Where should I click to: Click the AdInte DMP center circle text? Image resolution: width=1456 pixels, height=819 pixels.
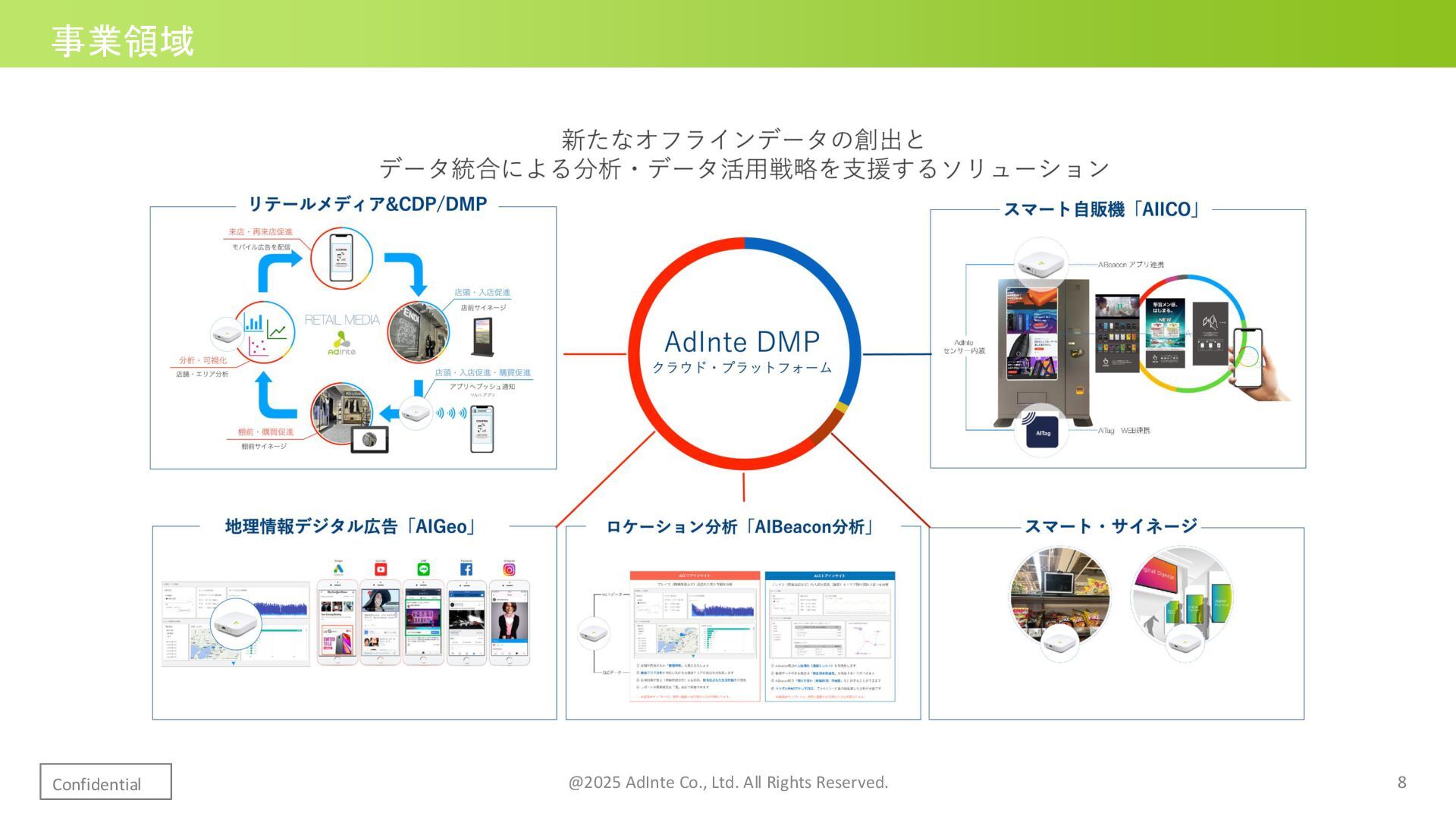pyautogui.click(x=742, y=343)
